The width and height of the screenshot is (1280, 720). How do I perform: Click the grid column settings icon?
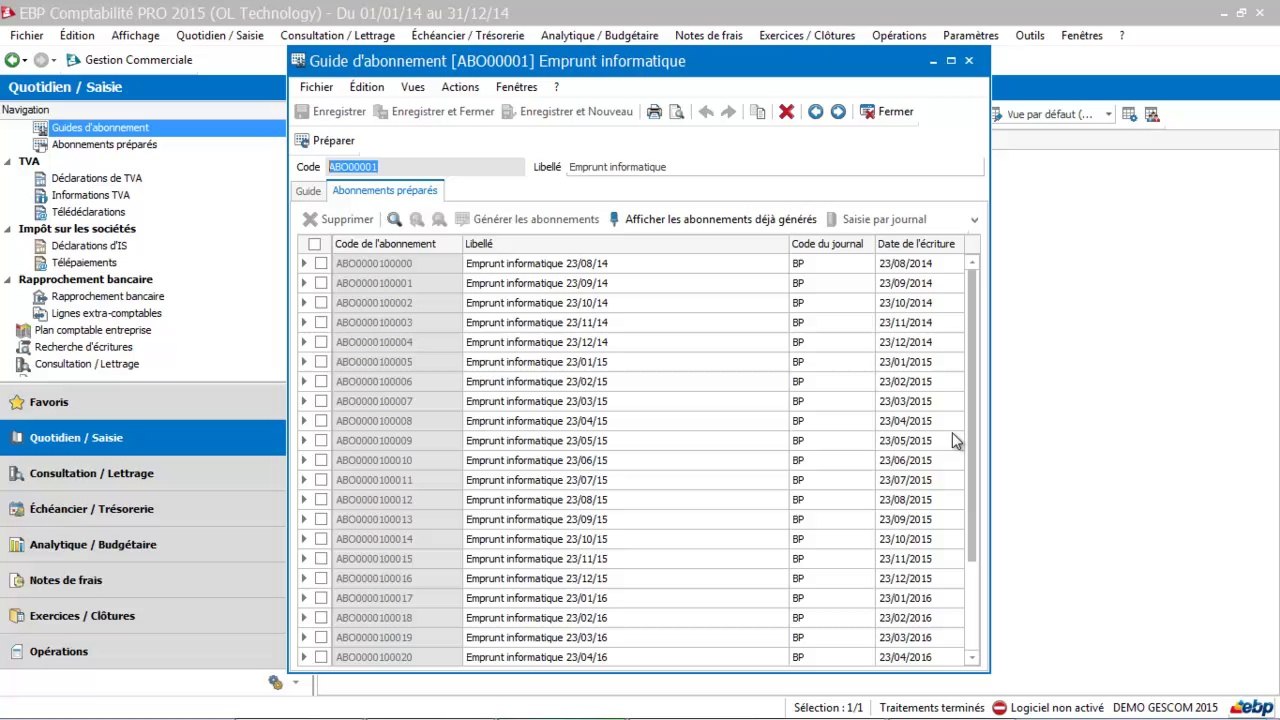pyautogui.click(x=1129, y=115)
